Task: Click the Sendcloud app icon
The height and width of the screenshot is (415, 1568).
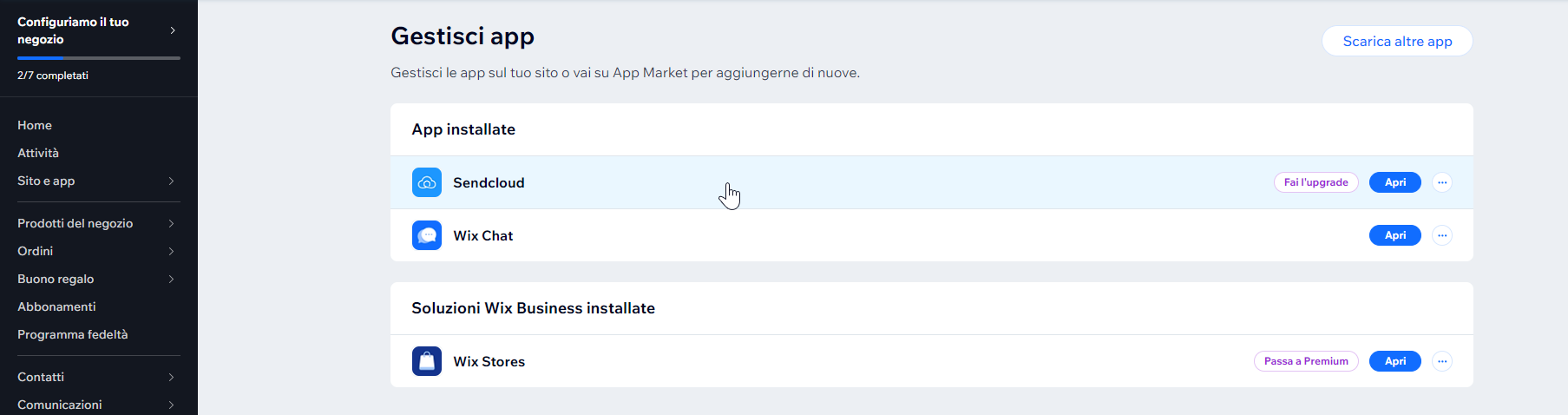Action: [x=426, y=182]
